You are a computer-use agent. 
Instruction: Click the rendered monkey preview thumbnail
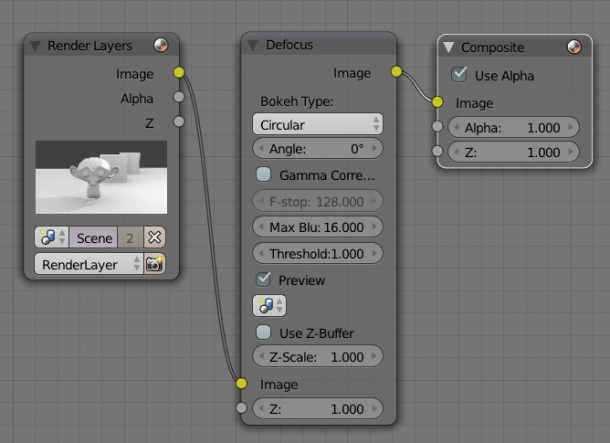(101, 178)
